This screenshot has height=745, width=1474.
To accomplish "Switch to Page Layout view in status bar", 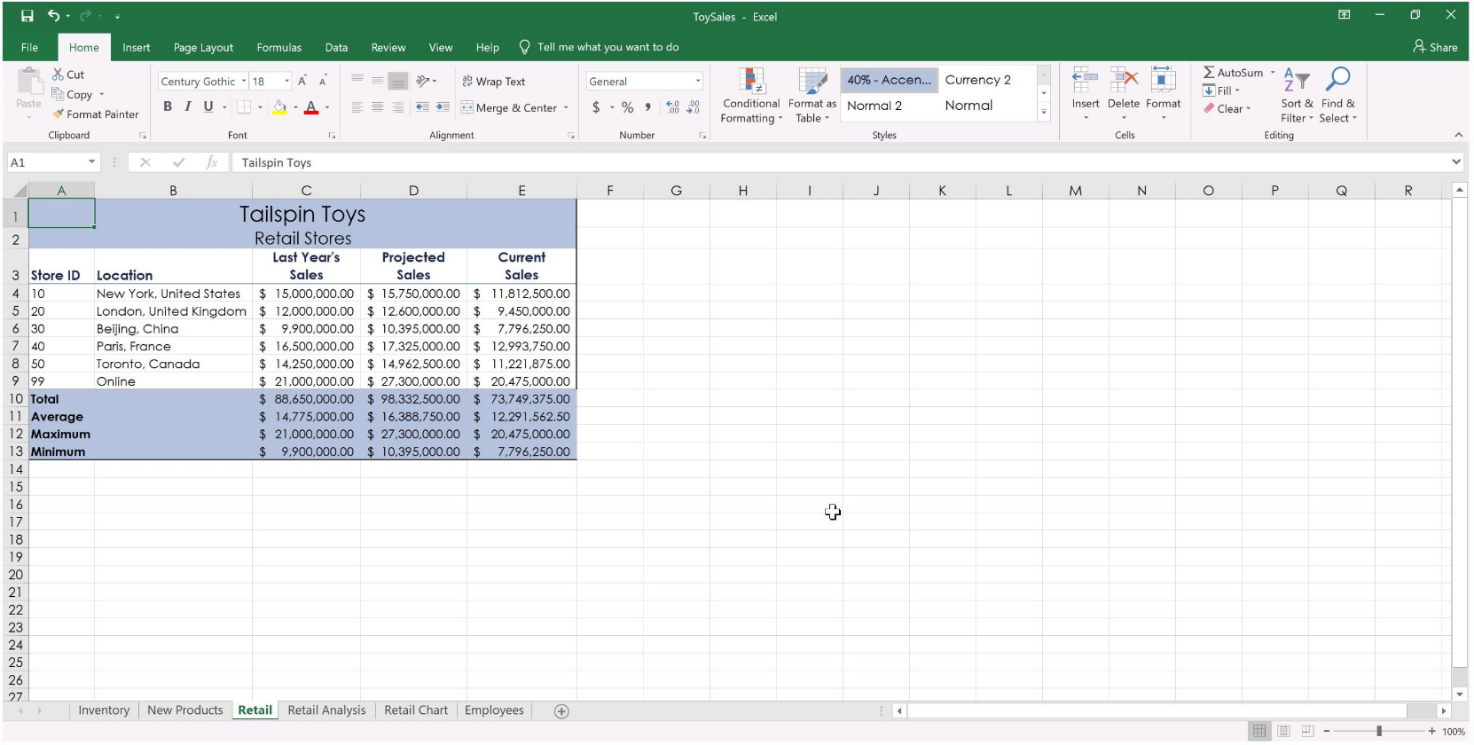I will [x=1283, y=731].
